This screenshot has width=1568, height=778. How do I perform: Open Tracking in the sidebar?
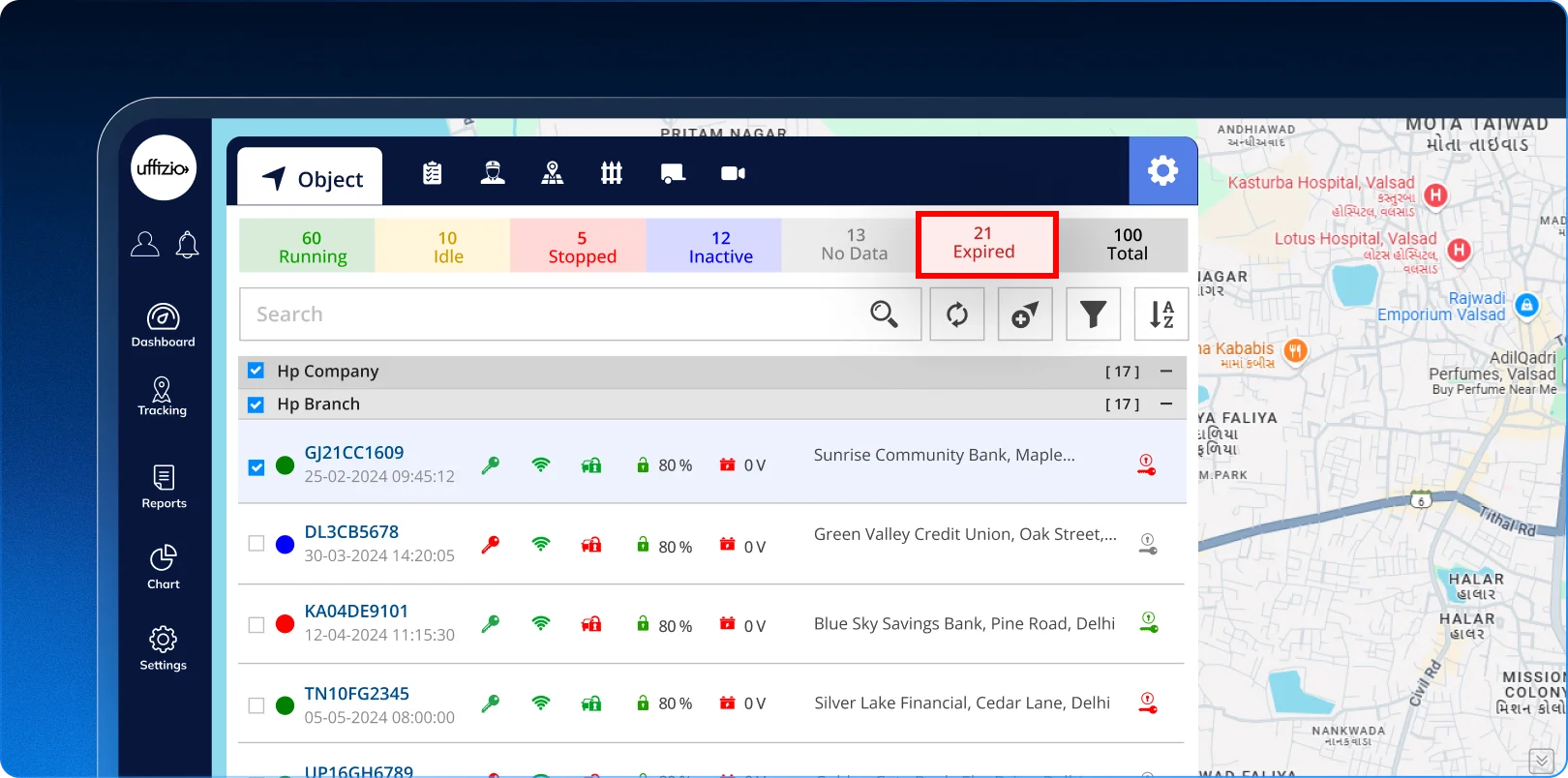click(163, 397)
